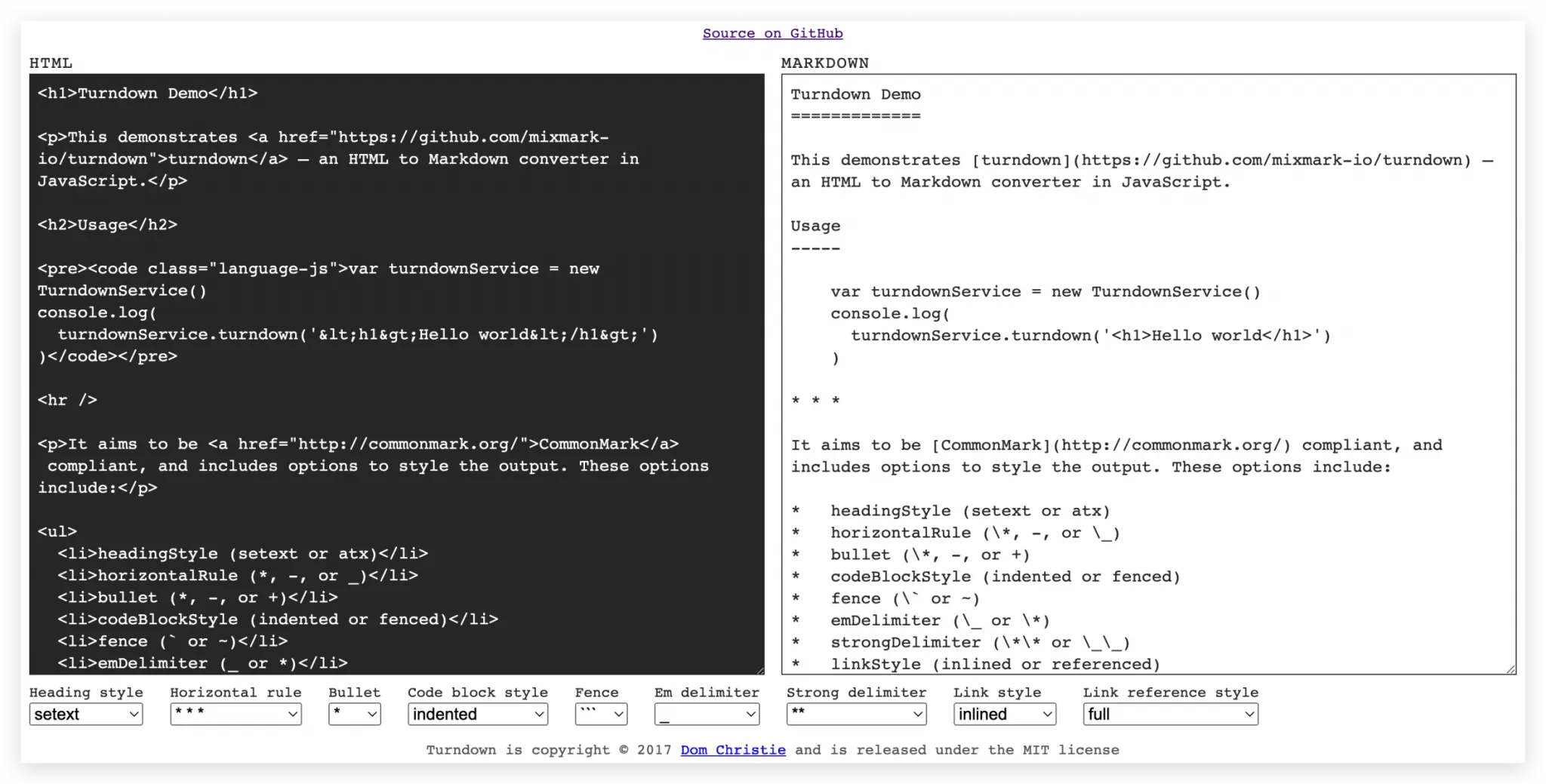This screenshot has width=1546, height=784.
Task: Click the '<ul>' tag line in HTML editor
Action: tap(57, 531)
